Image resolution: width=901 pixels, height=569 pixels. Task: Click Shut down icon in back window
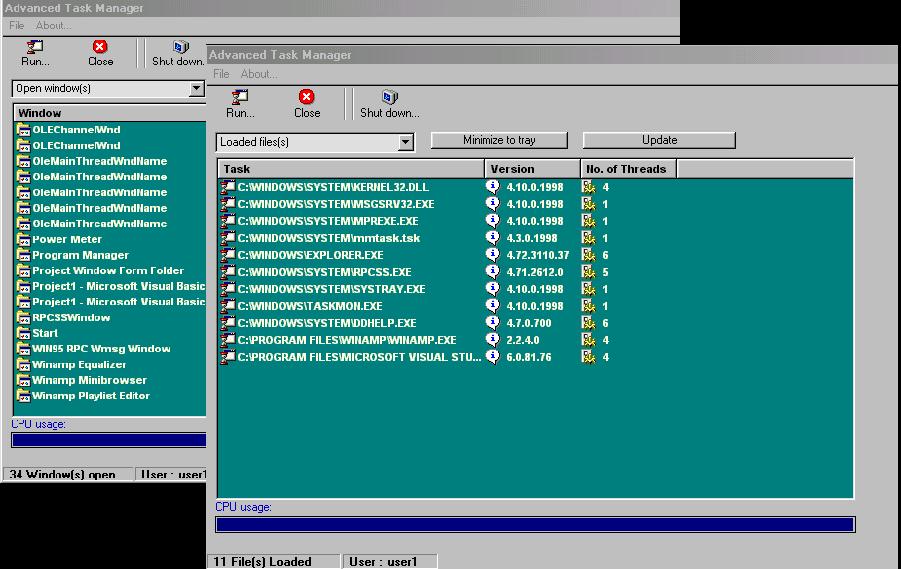(180, 47)
